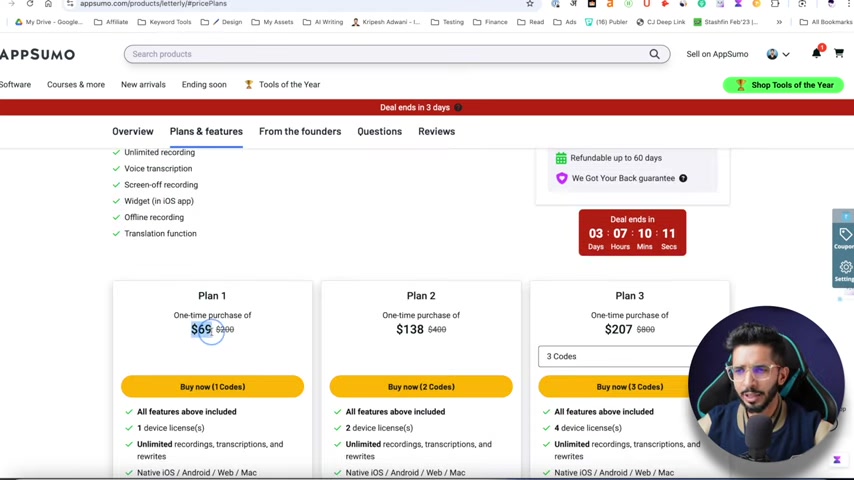Open the shopping cart
The width and height of the screenshot is (854, 480).
(x=838, y=54)
